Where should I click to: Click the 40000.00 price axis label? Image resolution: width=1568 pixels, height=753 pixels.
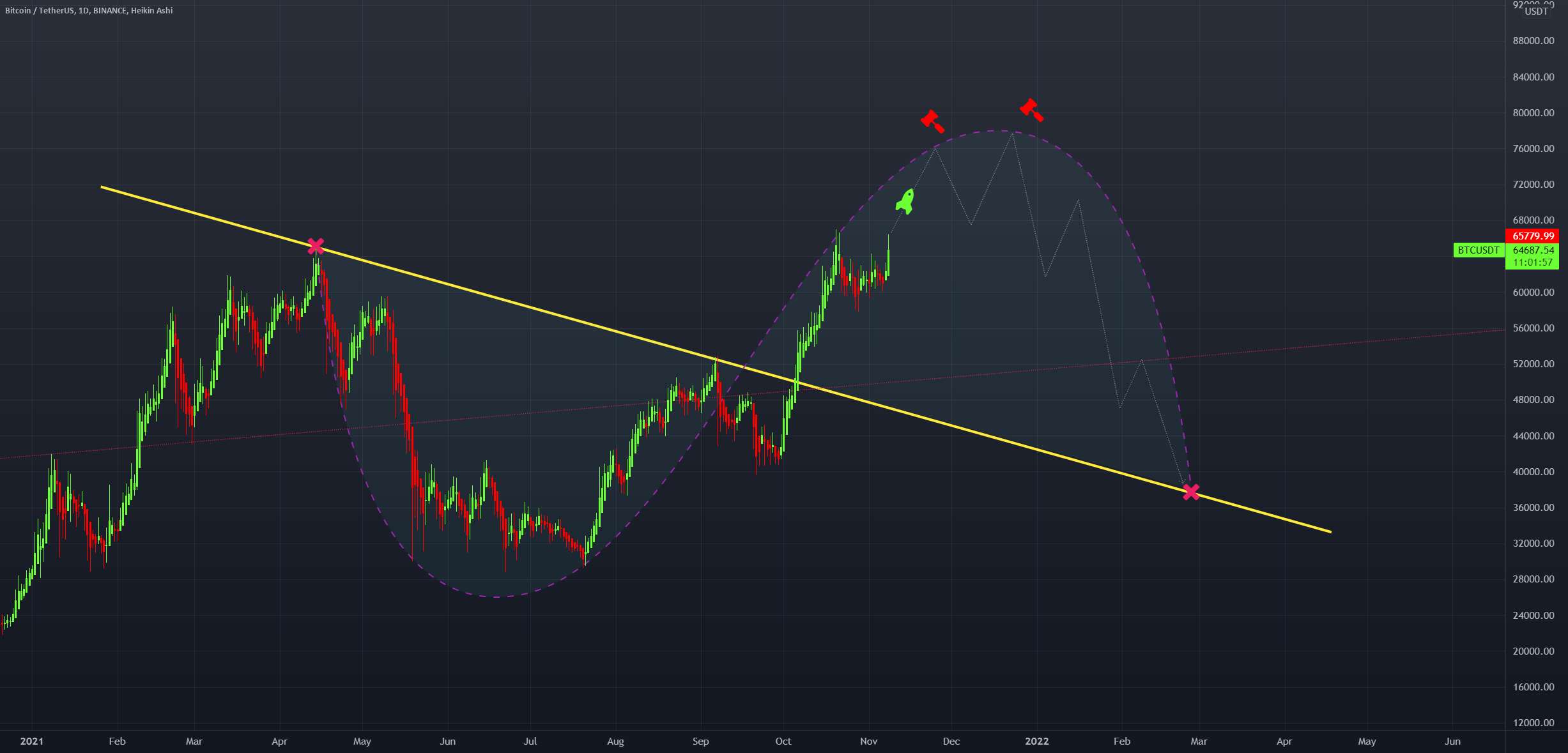(x=1533, y=471)
